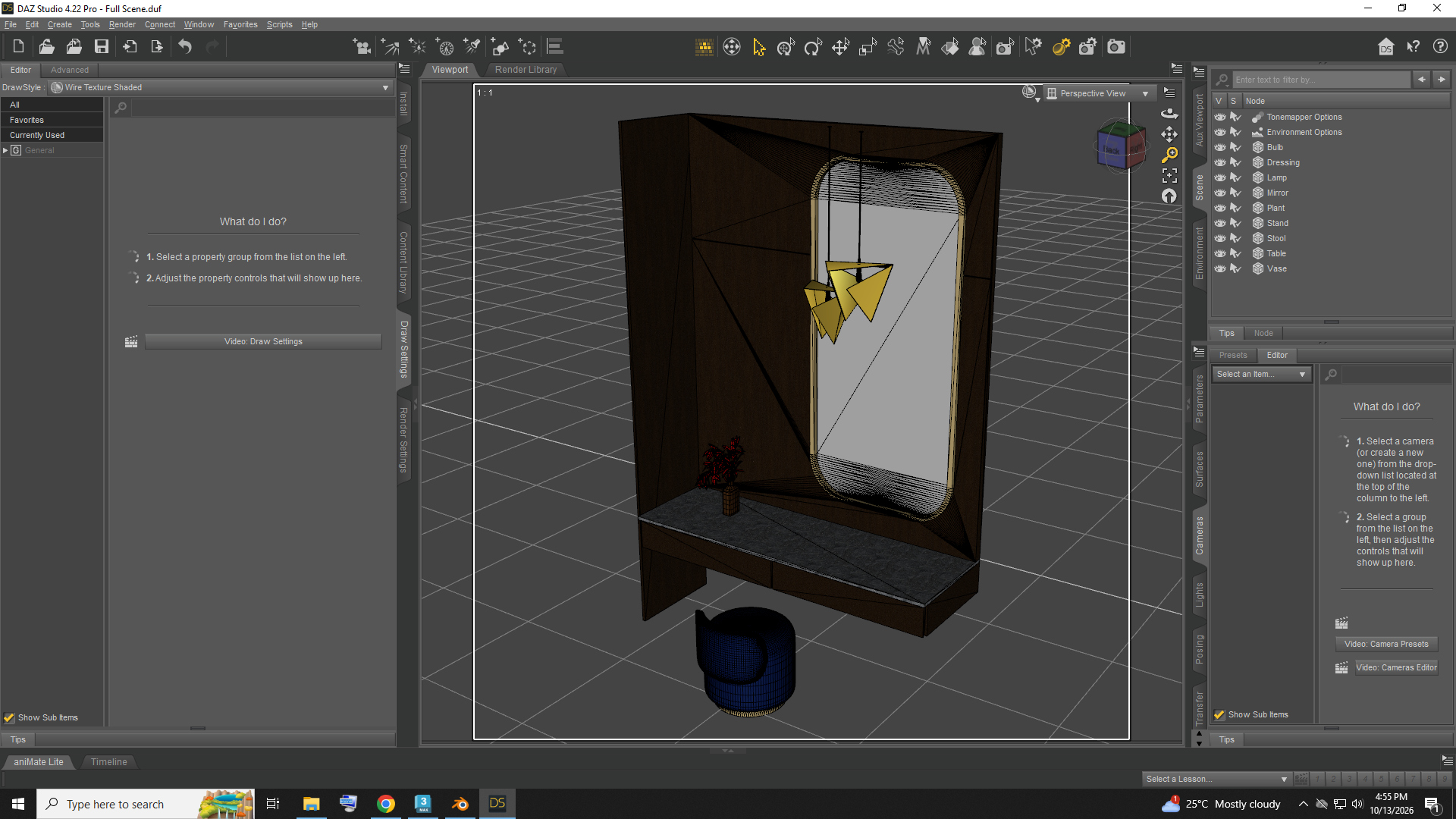
Task: Uncheck Show Sub Items in Cameras pane
Action: point(1219,714)
